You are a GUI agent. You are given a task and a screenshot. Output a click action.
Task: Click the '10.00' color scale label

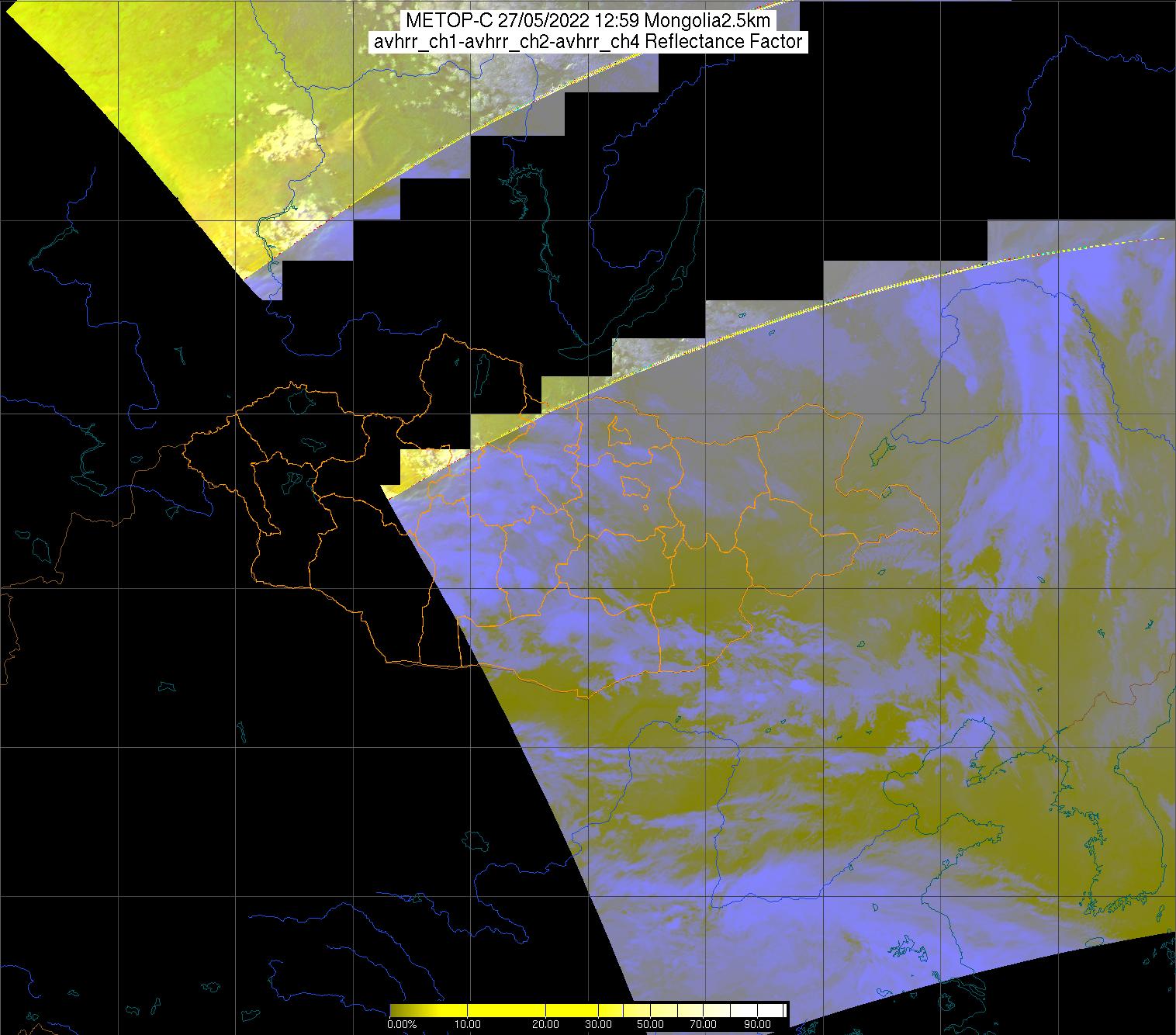pyautogui.click(x=469, y=1025)
